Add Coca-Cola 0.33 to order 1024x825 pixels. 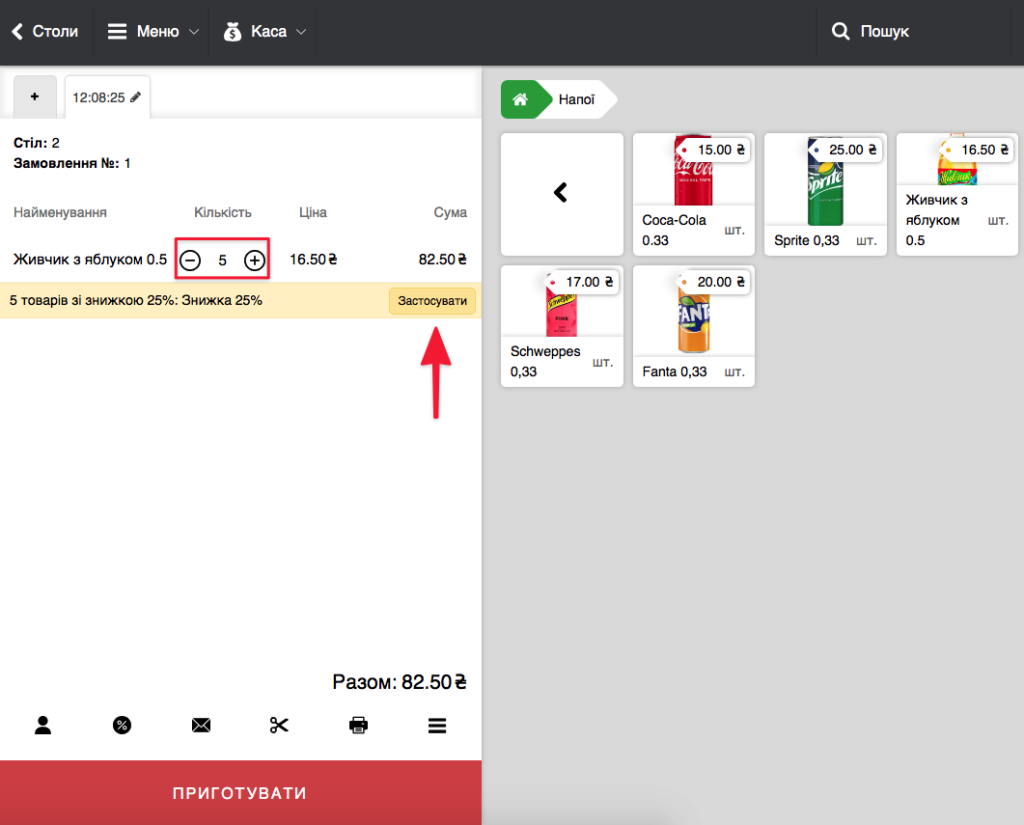coord(693,194)
